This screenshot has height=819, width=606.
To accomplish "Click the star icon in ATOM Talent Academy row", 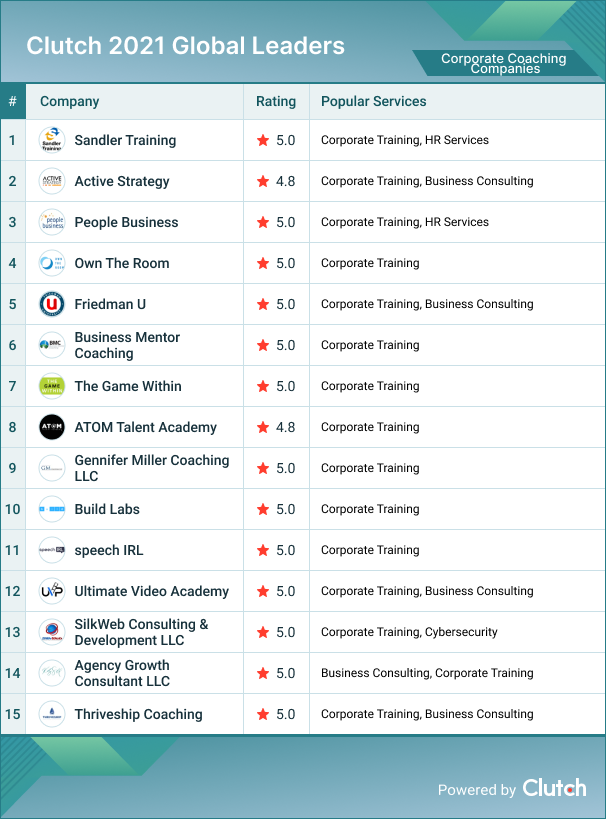I will coord(263,427).
